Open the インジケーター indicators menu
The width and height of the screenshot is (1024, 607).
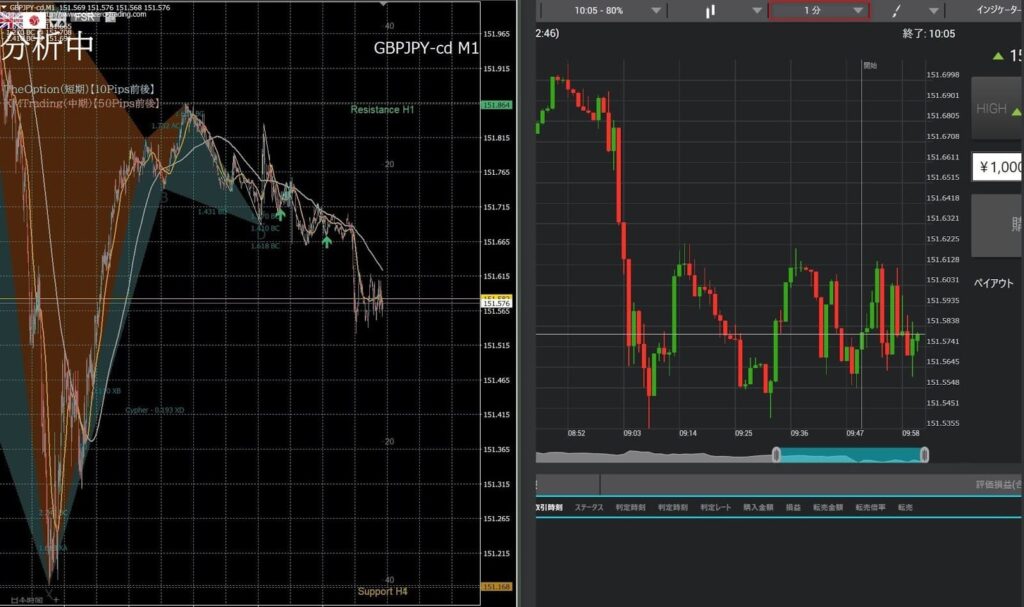999,10
